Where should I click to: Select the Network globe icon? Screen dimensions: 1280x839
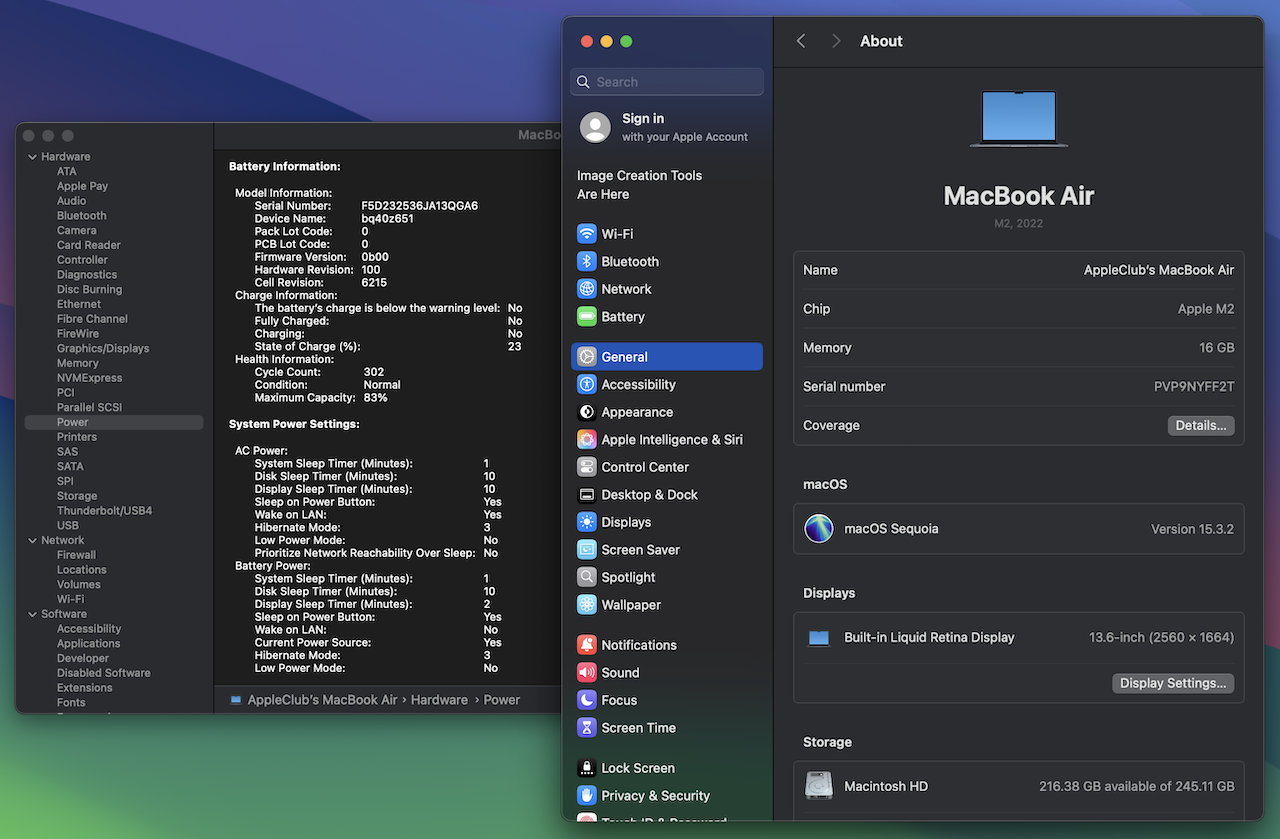click(x=587, y=289)
